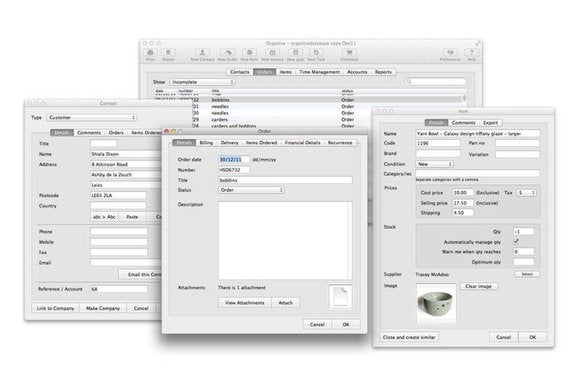This screenshot has width=580, height=388.
Task: Open the Delivery tab in Order dialog
Action: [229, 143]
